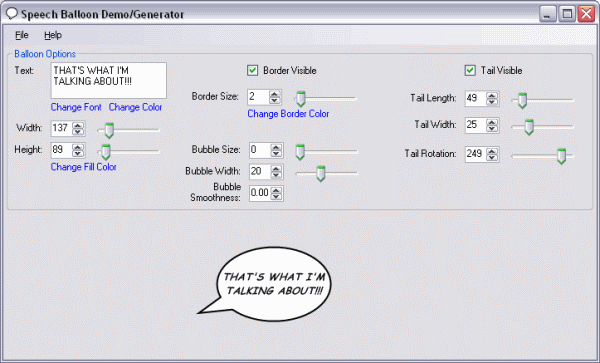
Task: Increase Height with the up spinner arrow
Action: coord(78,147)
